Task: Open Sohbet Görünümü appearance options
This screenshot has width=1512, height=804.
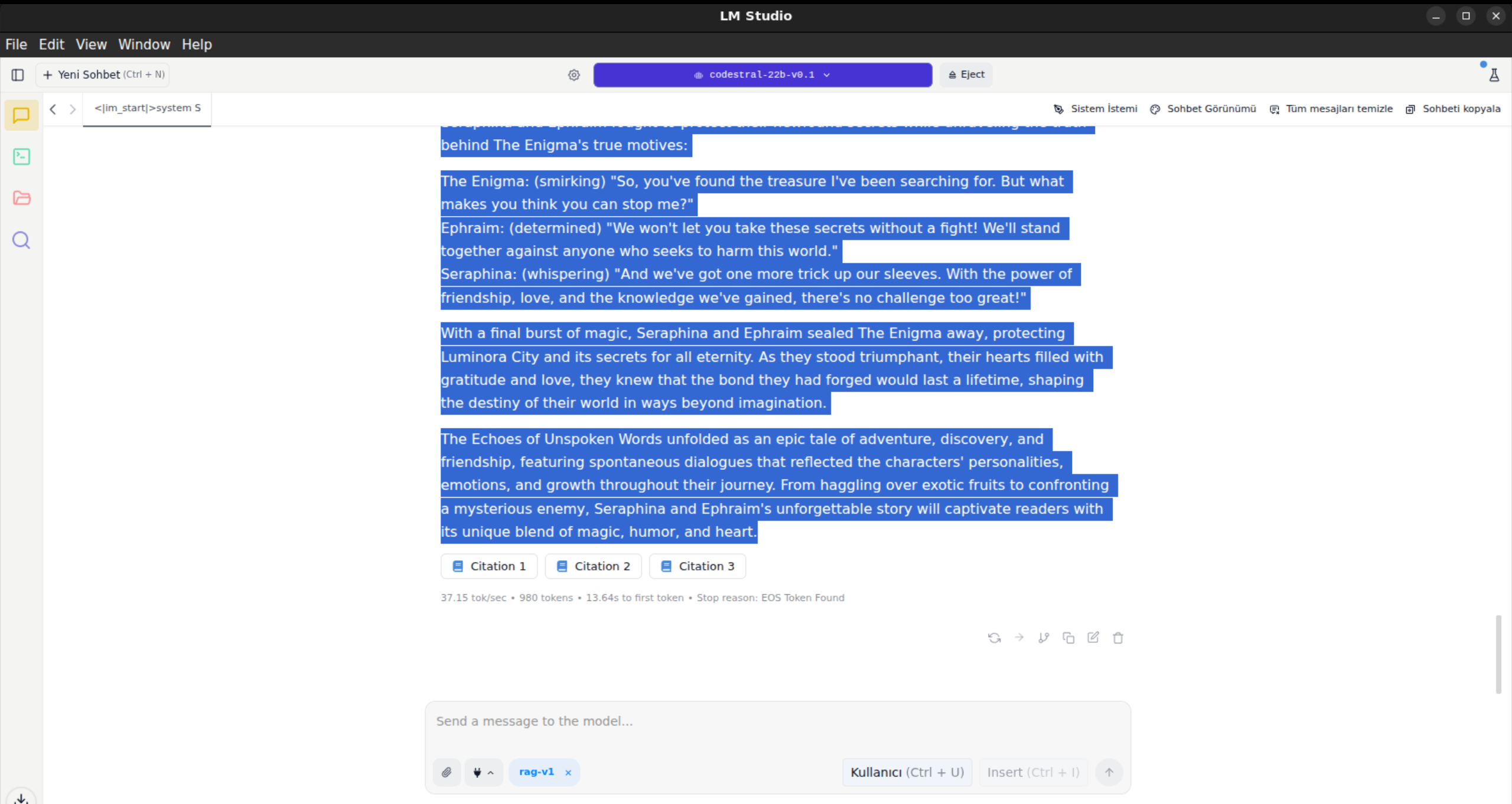Action: tap(1203, 109)
